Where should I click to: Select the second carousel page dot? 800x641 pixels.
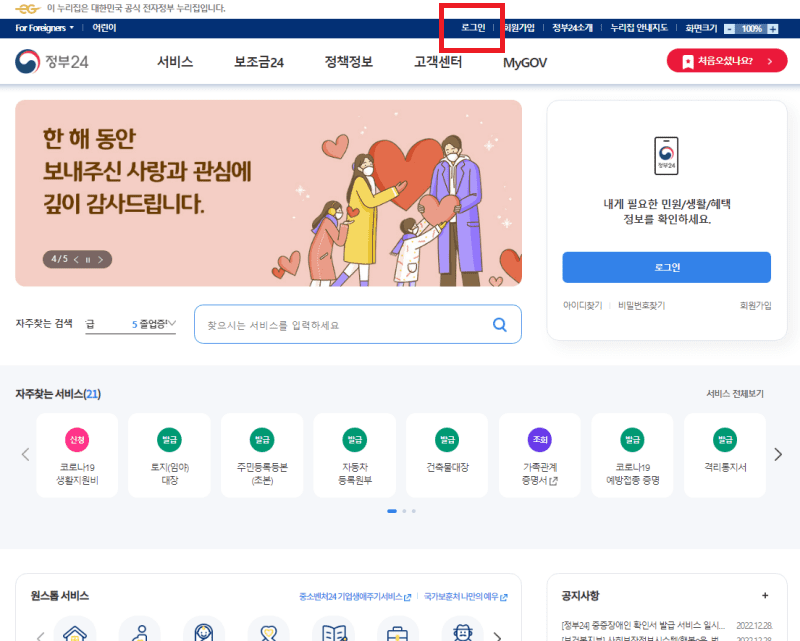[404, 511]
